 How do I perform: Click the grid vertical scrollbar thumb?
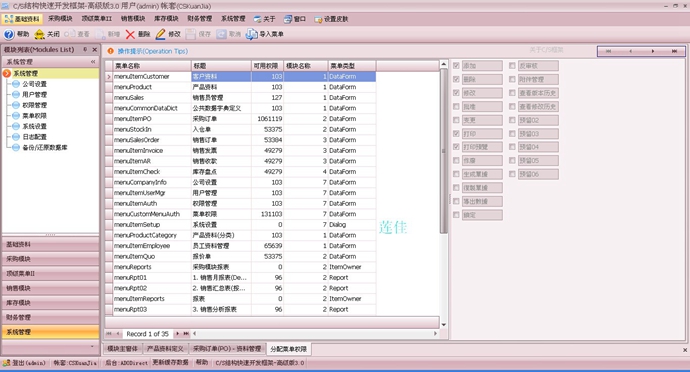point(443,151)
